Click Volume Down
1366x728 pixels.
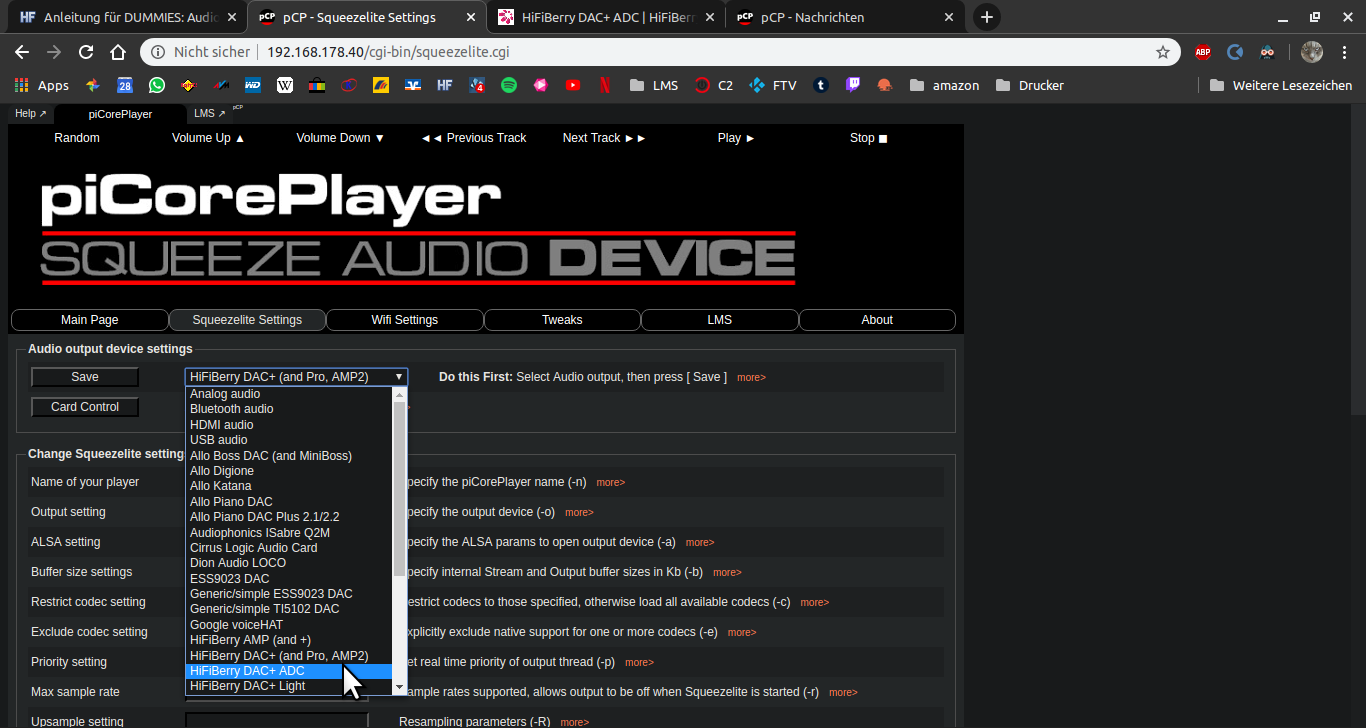pos(341,138)
